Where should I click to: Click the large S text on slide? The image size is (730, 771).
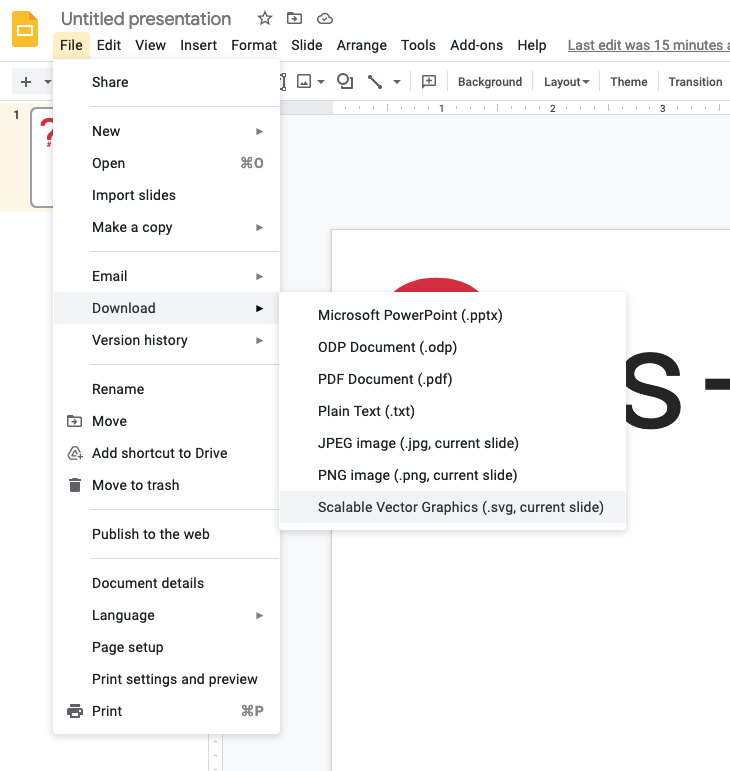(654, 390)
